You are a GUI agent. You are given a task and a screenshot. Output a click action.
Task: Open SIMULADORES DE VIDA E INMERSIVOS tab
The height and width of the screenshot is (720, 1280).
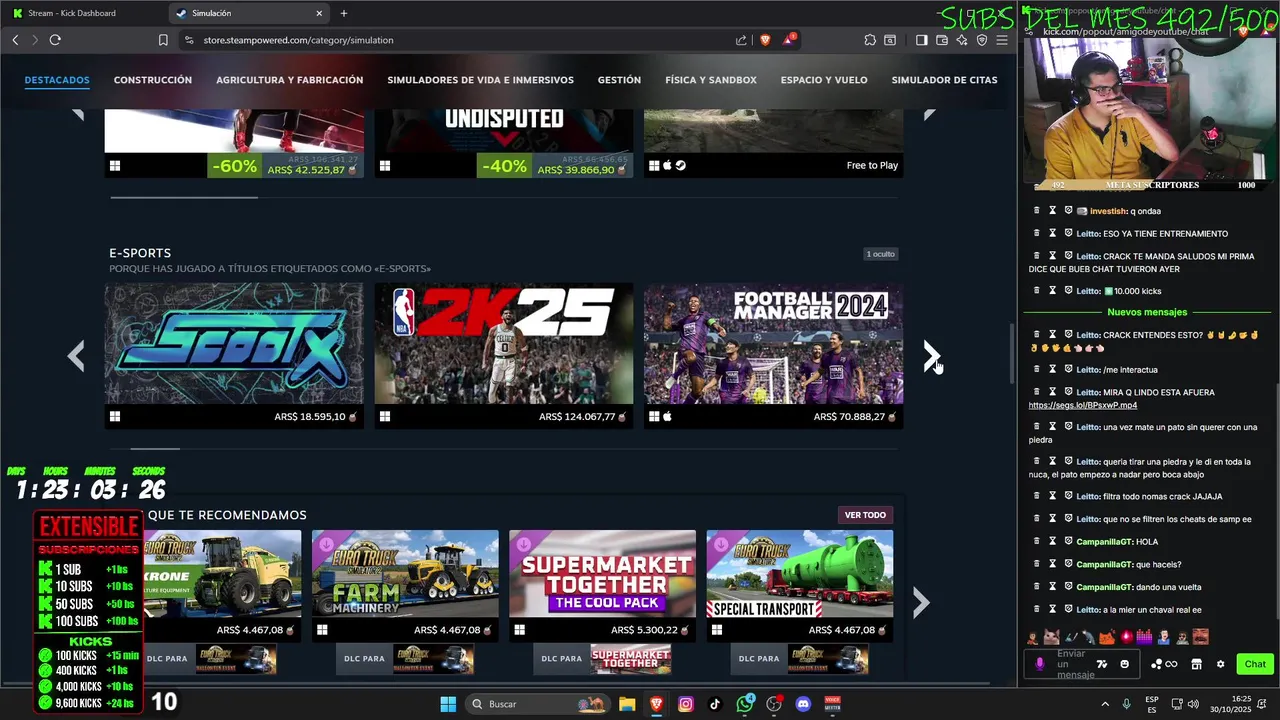click(481, 80)
